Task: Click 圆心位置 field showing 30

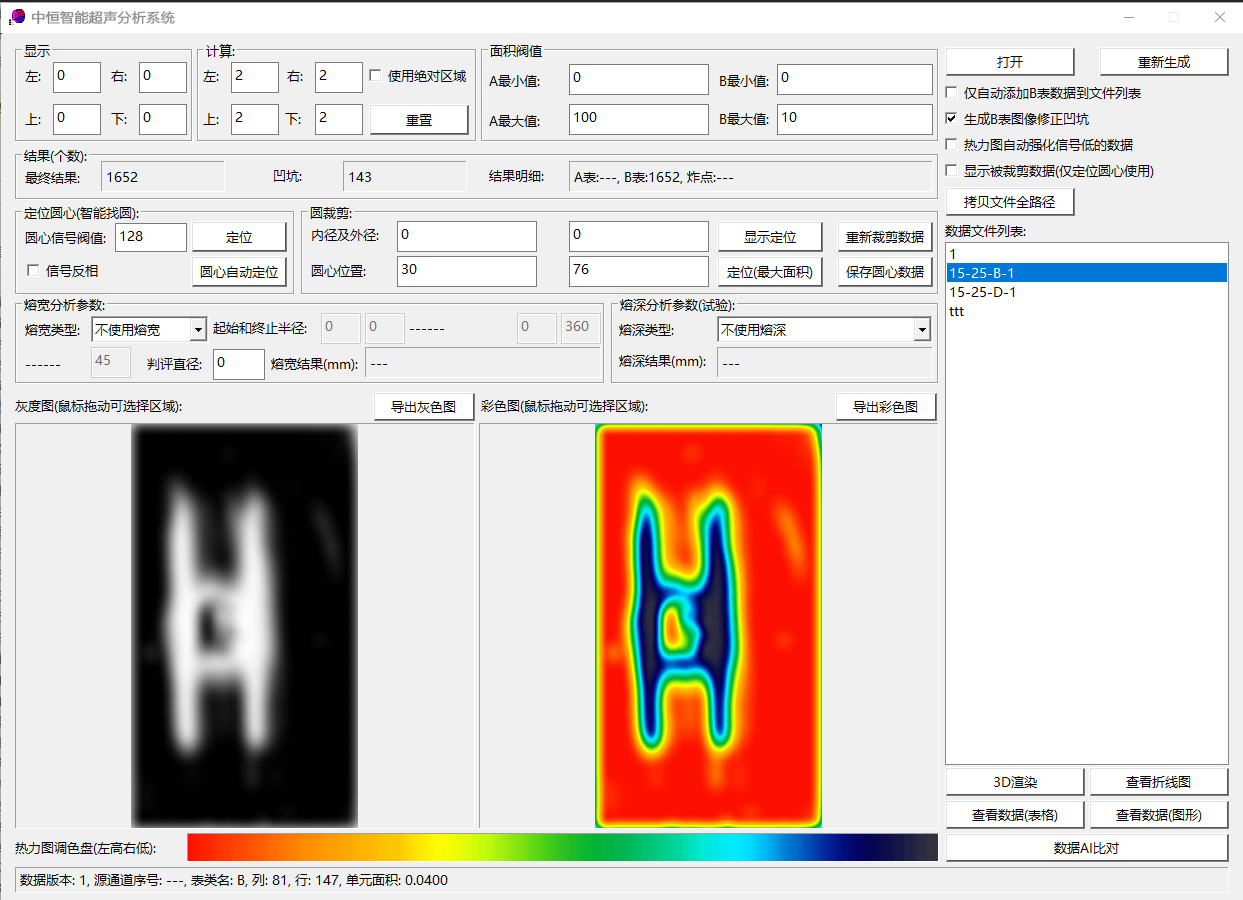Action: click(467, 271)
